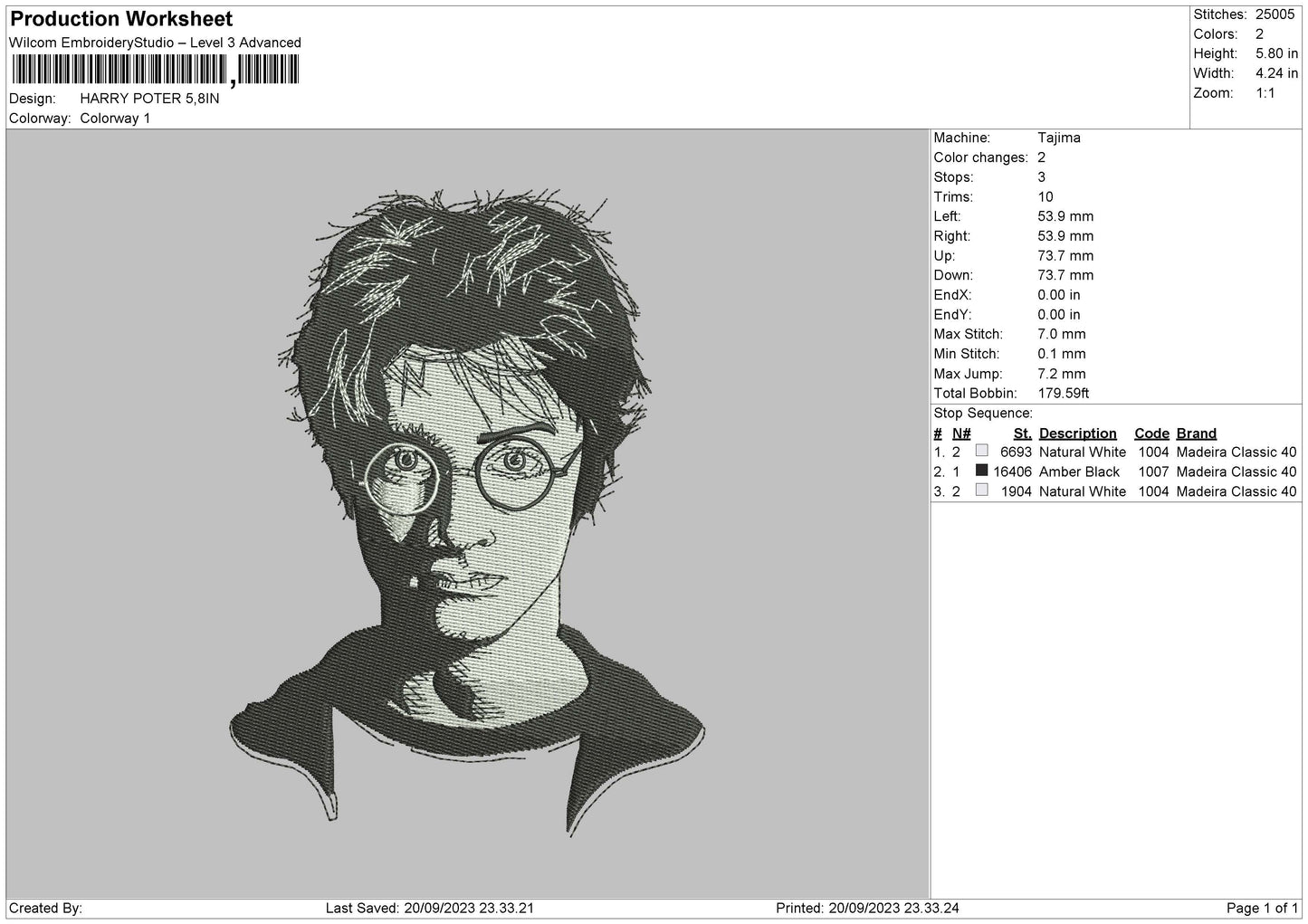Click the design name 'HARRY POTER 5,8IN'

point(149,99)
